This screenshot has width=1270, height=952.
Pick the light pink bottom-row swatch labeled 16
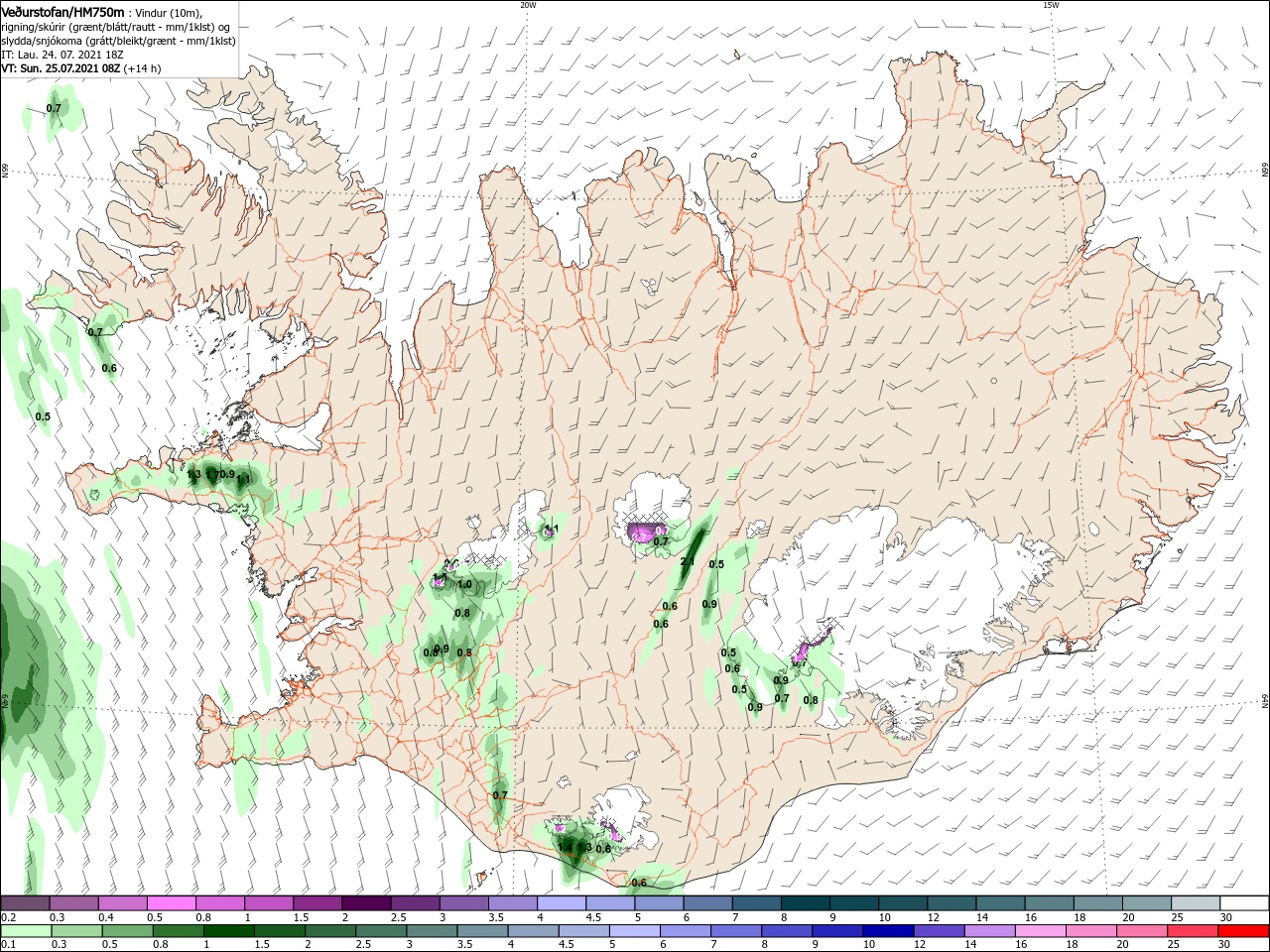[1040, 931]
